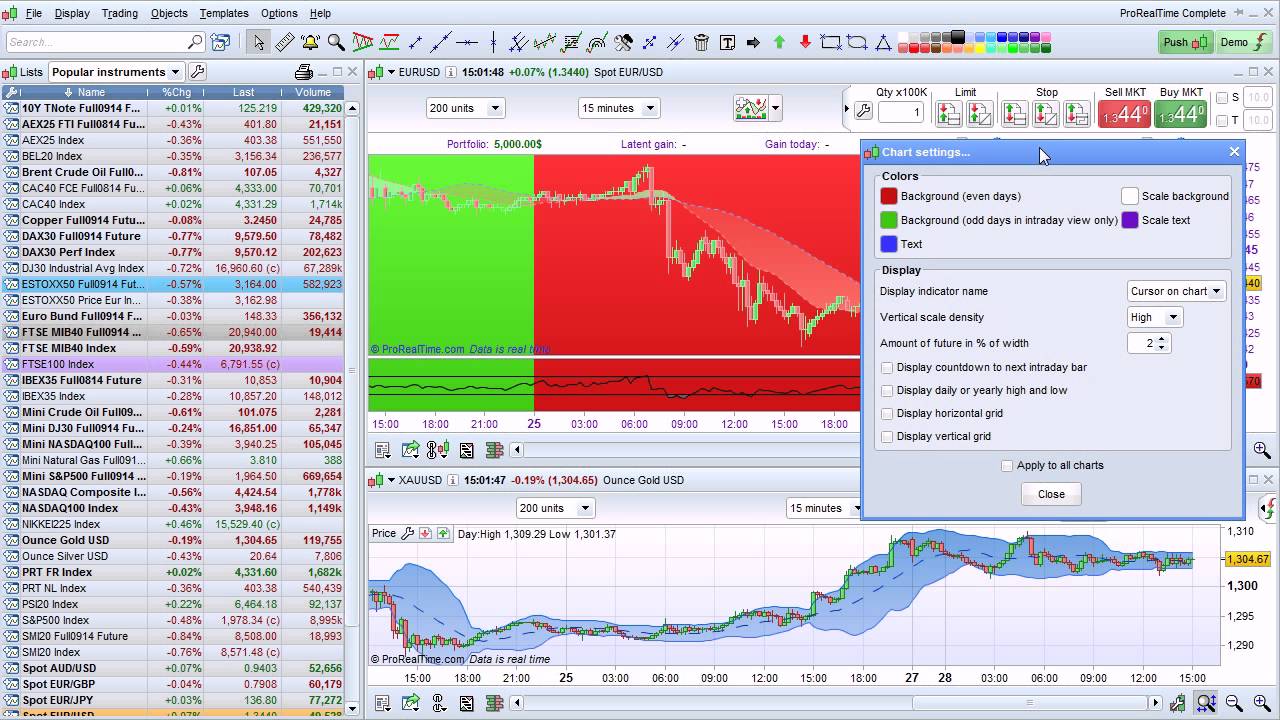Open the wrench settings of the Lists panel

198,72
